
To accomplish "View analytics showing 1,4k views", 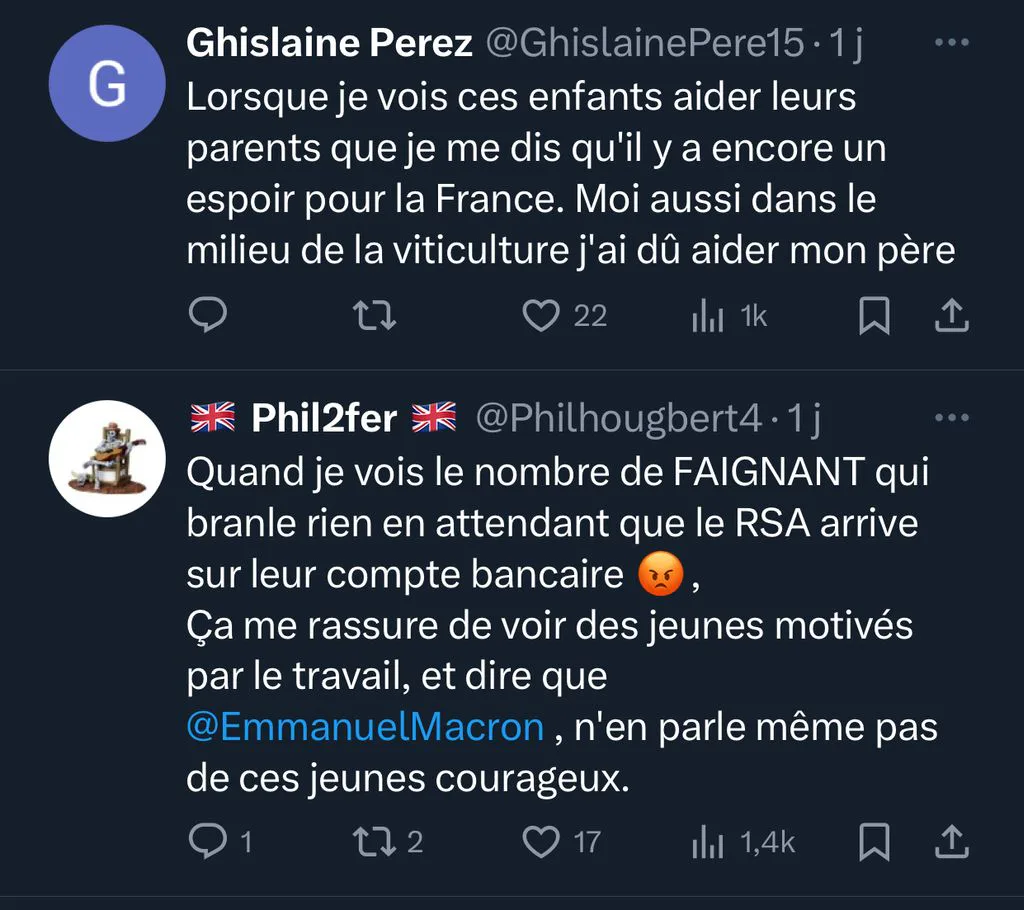I will click(x=743, y=842).
